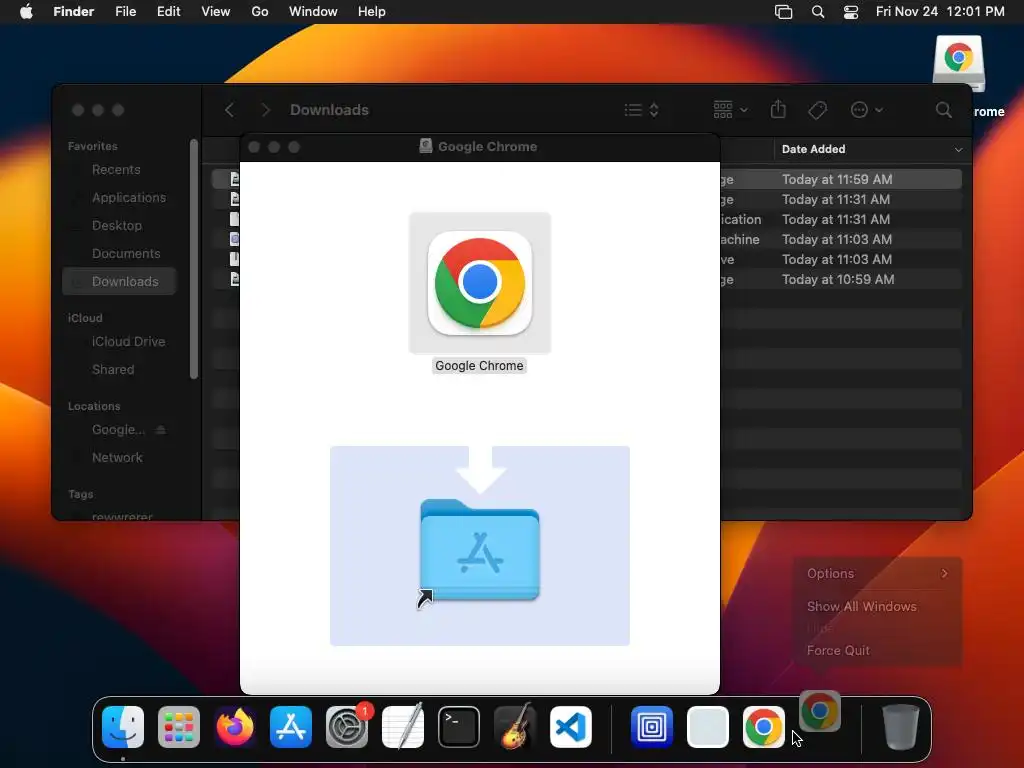1024x768 pixels.
Task: Click Google Chrome in the Dock
Action: tap(763, 727)
